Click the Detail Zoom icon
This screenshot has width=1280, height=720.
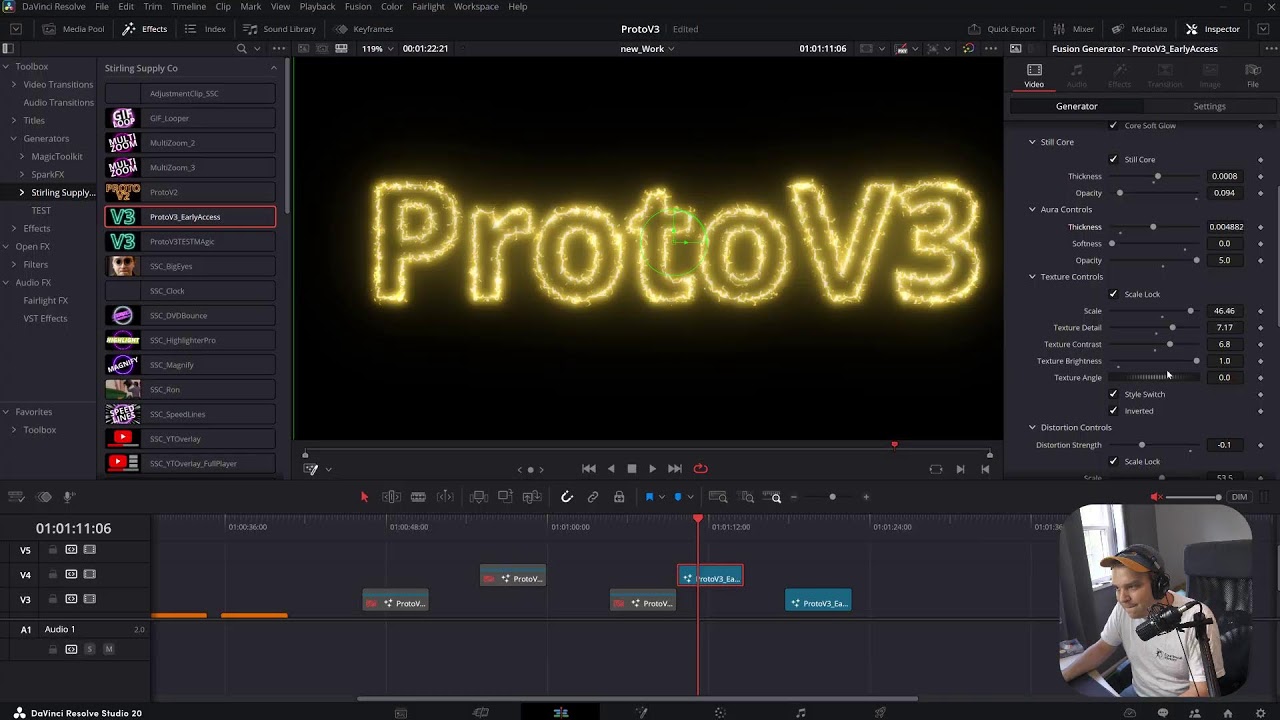pos(747,497)
